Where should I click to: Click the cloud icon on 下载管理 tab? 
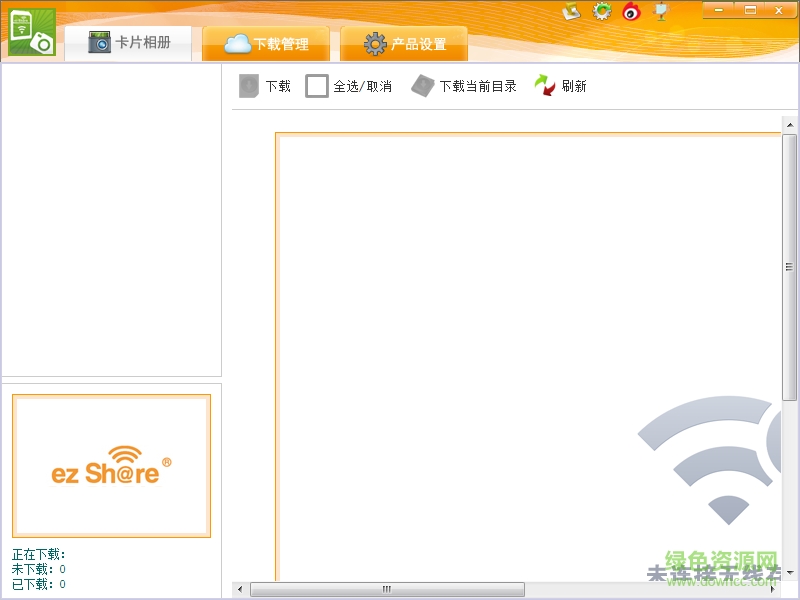[x=236, y=44]
